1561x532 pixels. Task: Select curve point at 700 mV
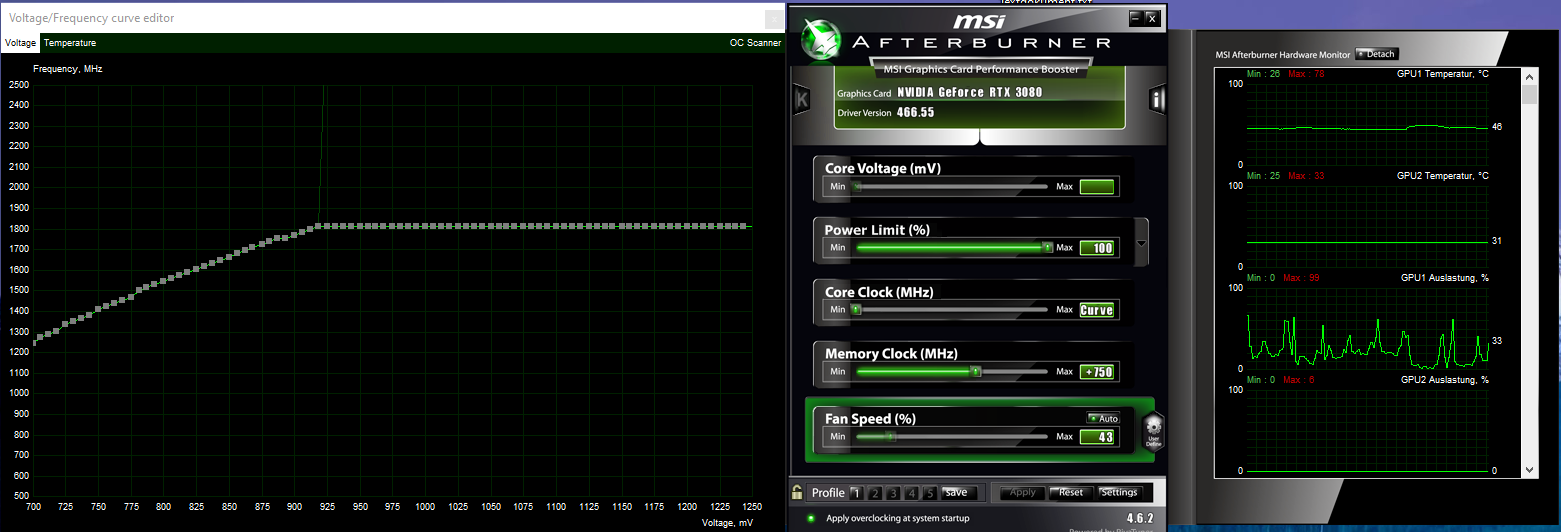[35, 342]
